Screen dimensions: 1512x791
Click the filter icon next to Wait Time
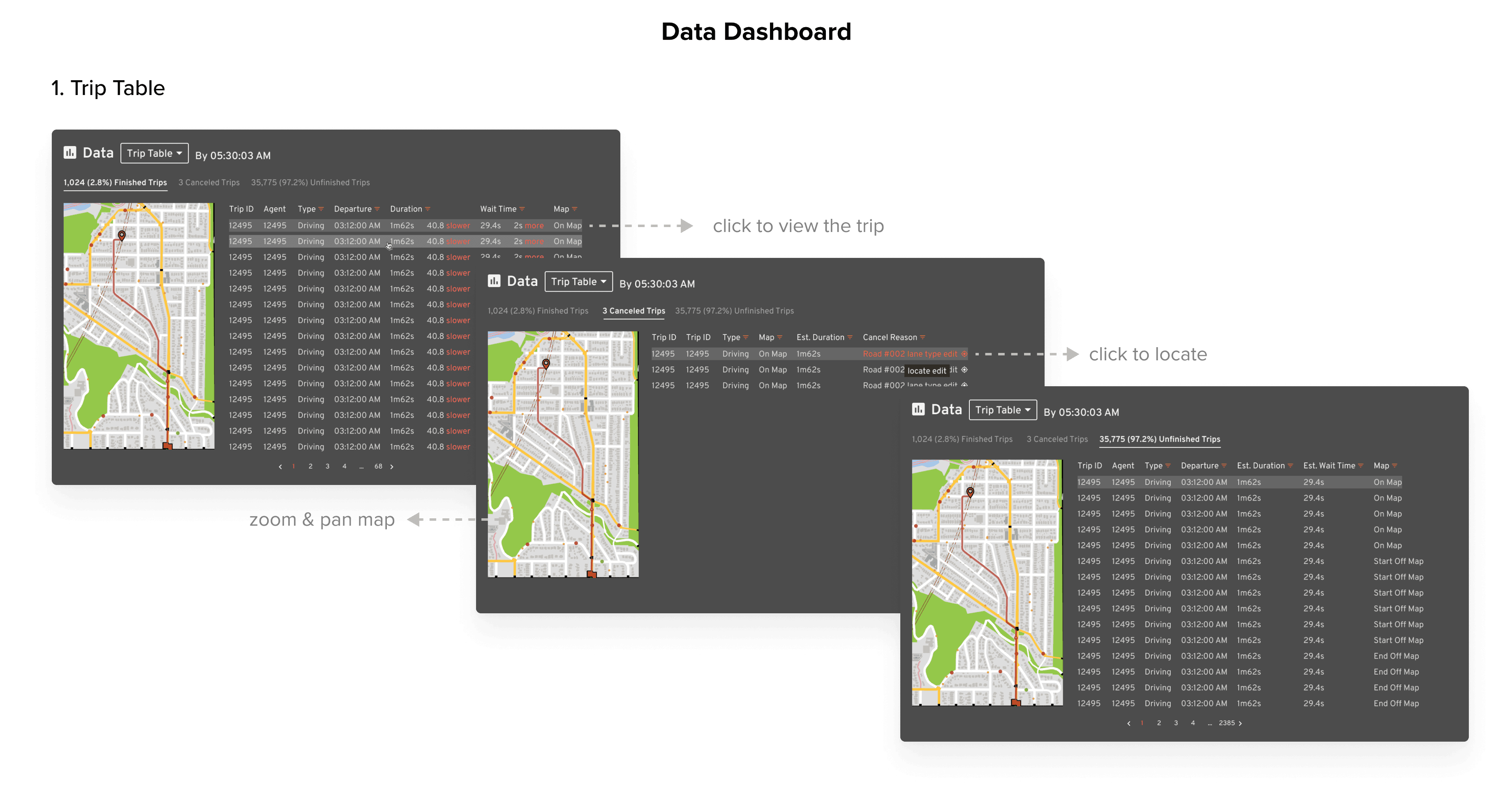click(522, 209)
